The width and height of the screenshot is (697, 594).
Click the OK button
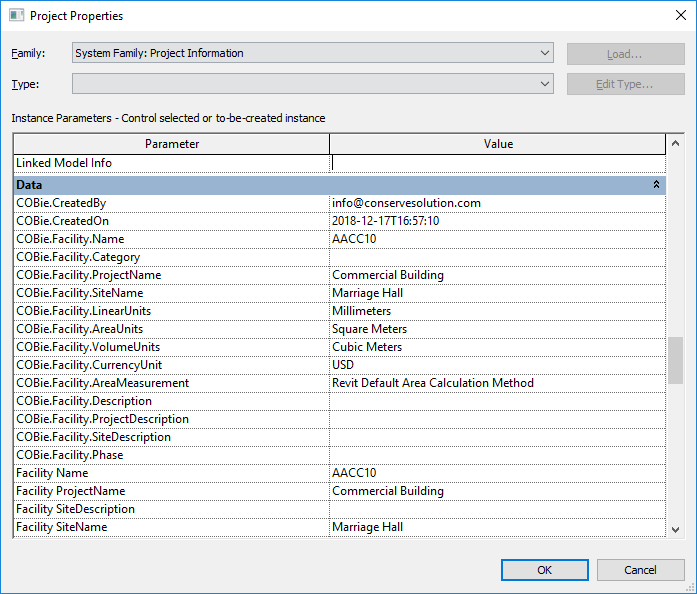coord(544,570)
